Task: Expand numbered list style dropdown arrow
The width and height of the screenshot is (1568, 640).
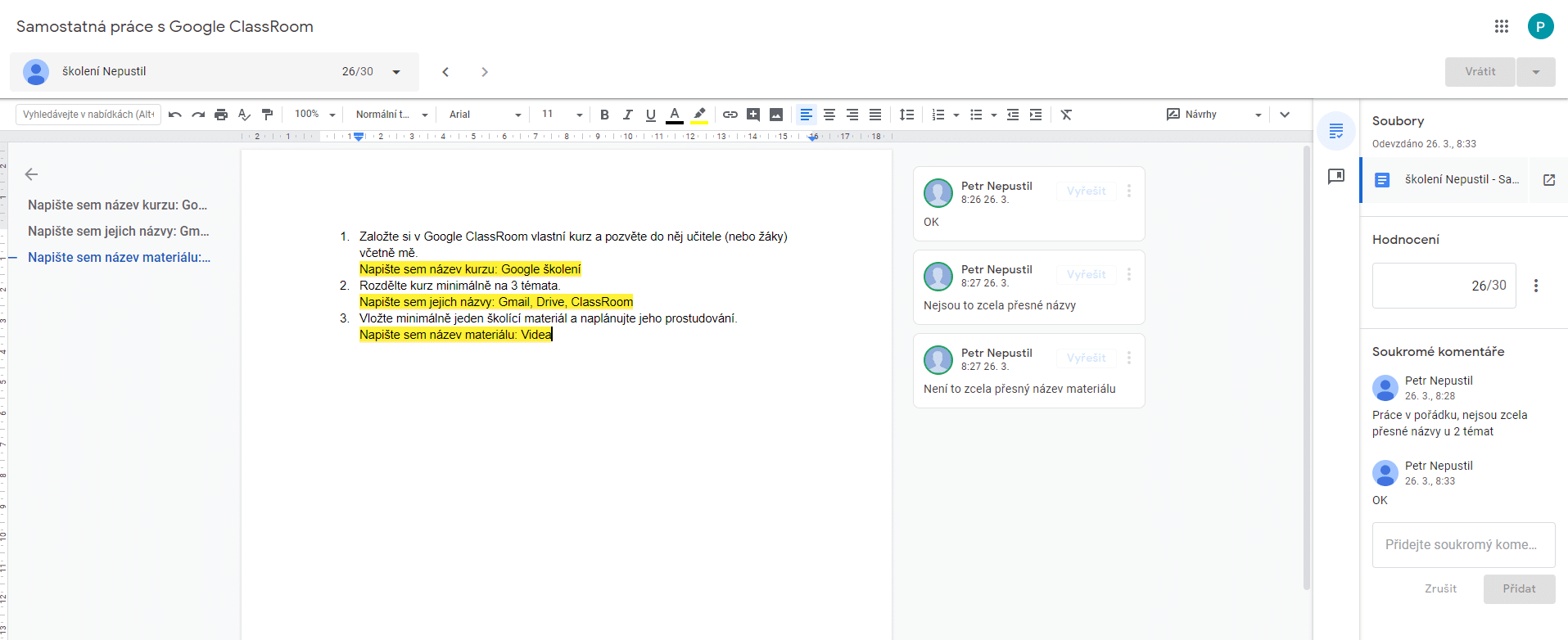Action: coord(956,115)
